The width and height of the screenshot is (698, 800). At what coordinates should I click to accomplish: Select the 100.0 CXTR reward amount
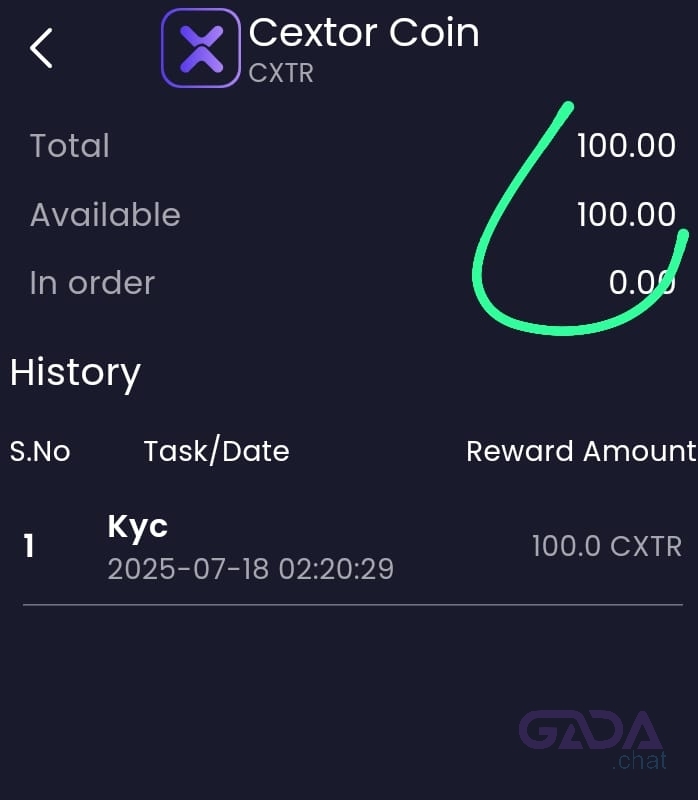point(607,546)
